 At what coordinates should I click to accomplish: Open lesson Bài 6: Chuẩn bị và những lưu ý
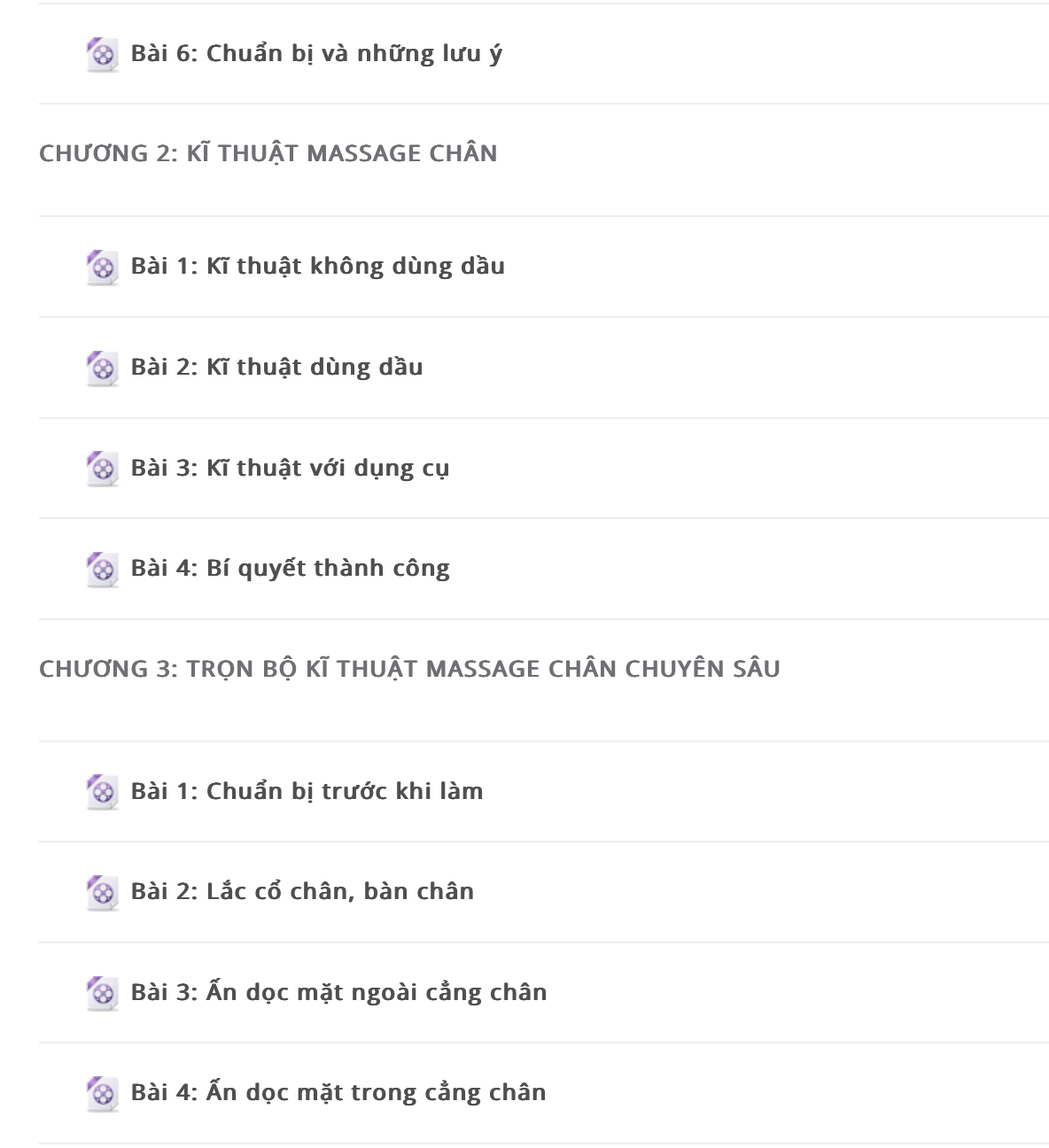pos(316,54)
